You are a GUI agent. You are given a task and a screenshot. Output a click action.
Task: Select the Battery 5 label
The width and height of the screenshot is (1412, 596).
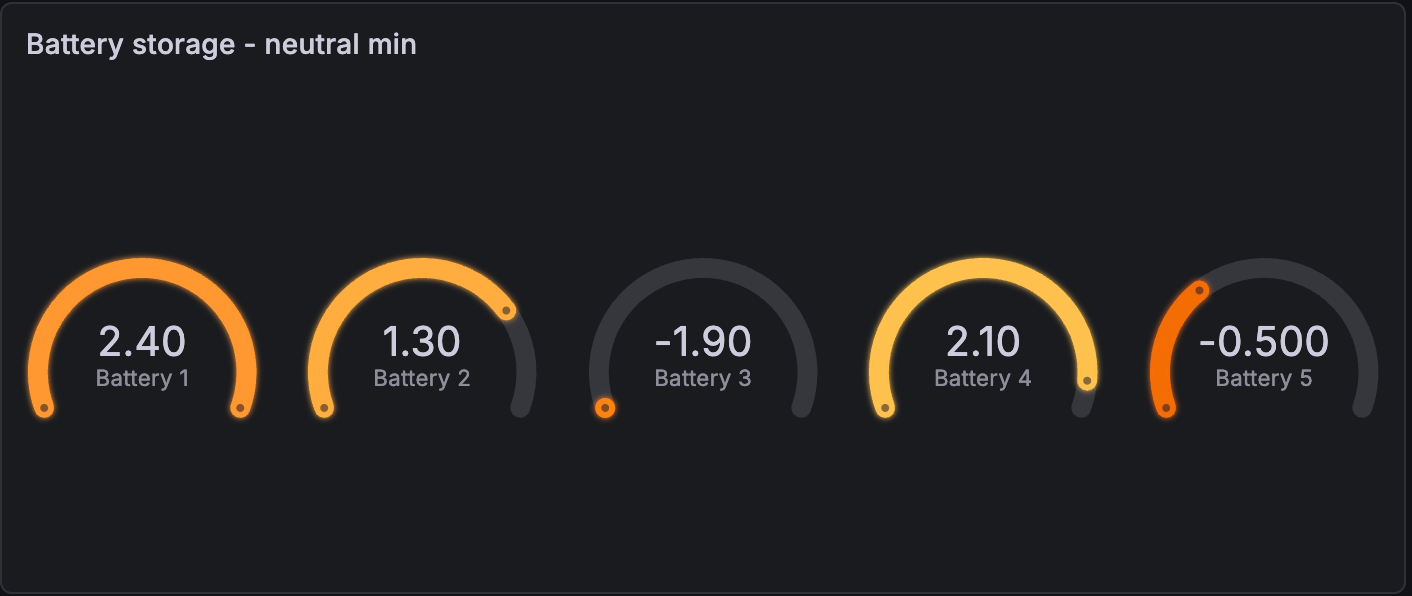1264,379
